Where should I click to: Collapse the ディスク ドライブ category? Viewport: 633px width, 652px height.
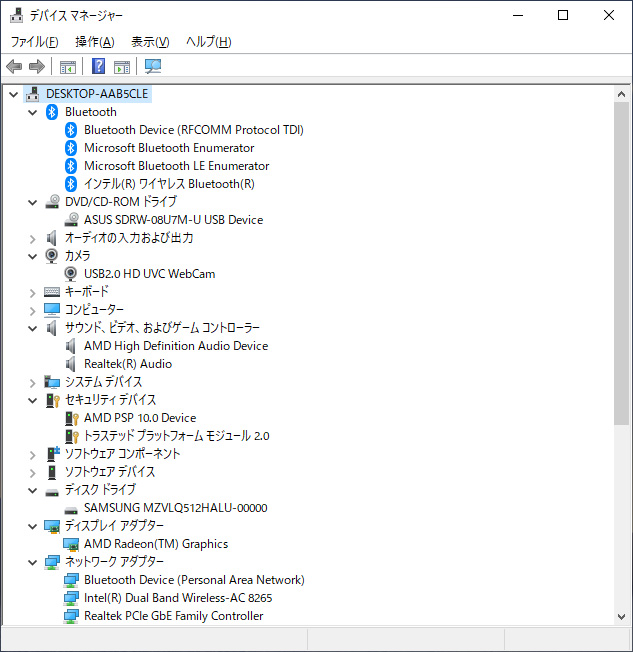[x=32, y=491]
